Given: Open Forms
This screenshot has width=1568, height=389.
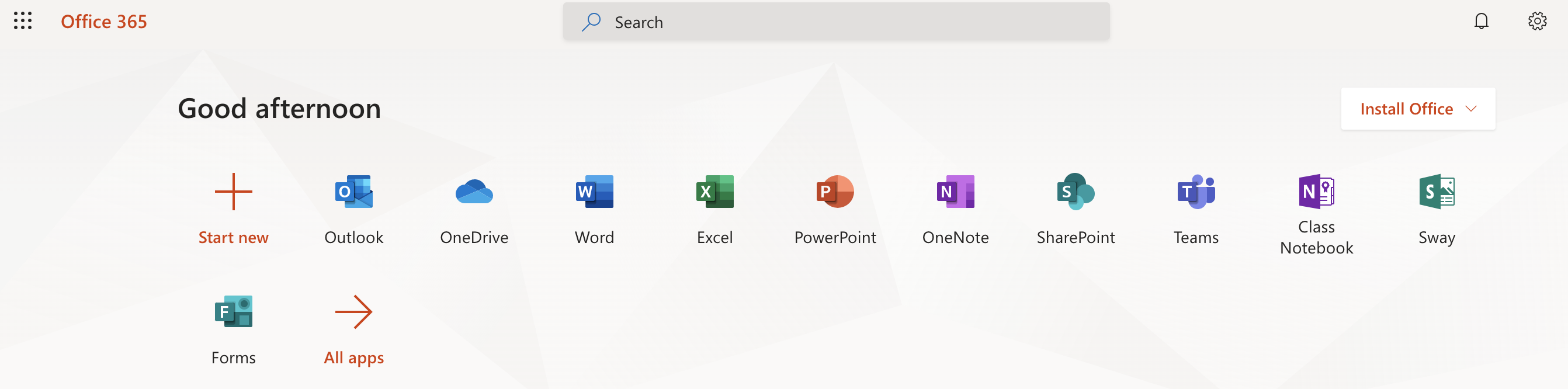Looking at the screenshot, I should (x=233, y=331).
